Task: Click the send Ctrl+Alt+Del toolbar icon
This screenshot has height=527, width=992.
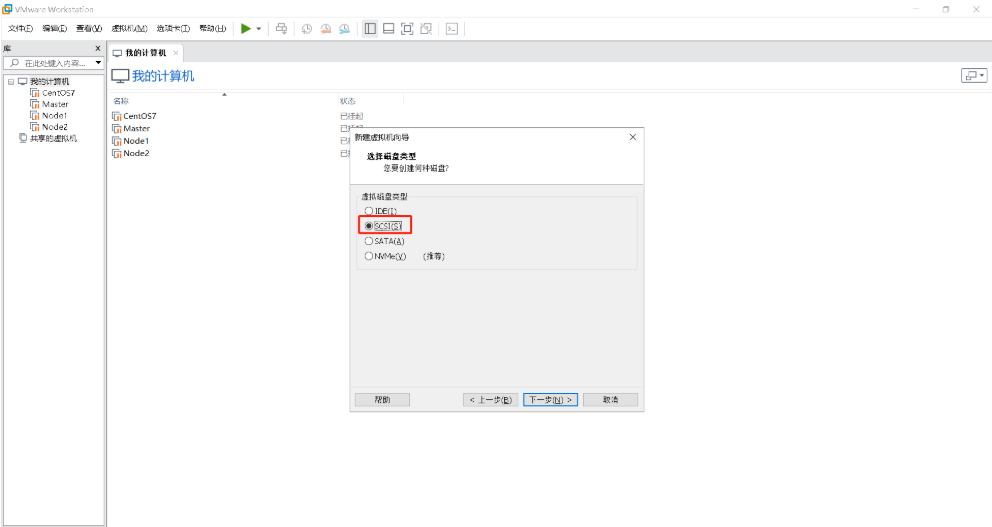Action: point(282,28)
